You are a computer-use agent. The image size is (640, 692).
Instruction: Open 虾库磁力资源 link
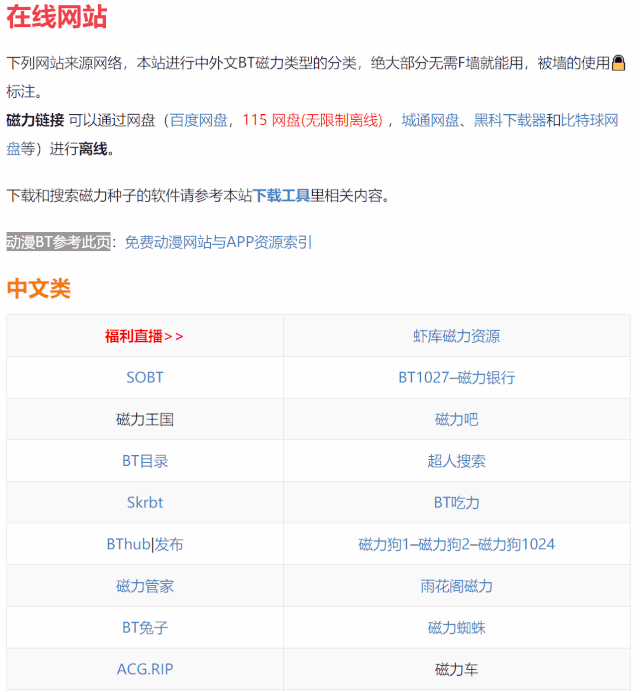click(456, 336)
